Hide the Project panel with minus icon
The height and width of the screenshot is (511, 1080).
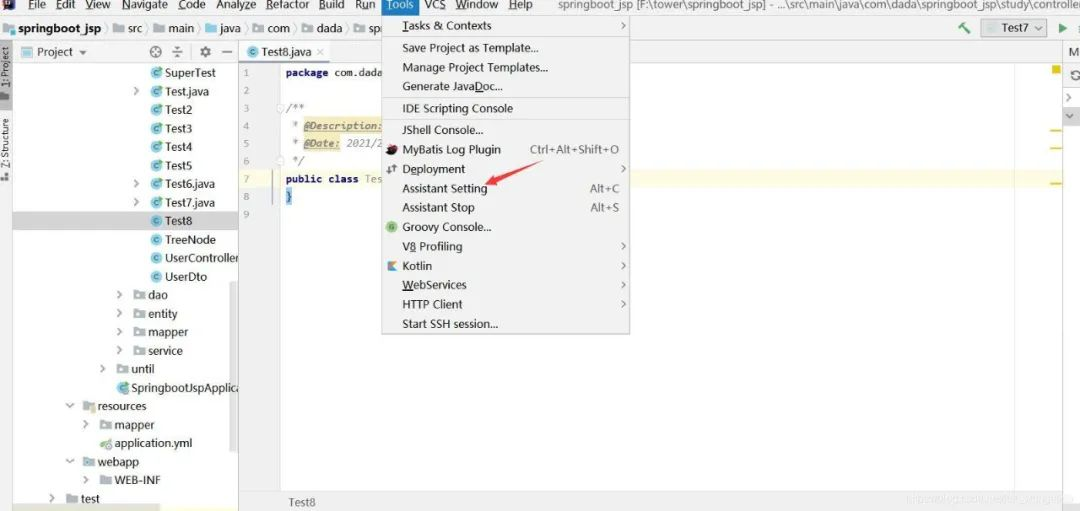pos(227,52)
